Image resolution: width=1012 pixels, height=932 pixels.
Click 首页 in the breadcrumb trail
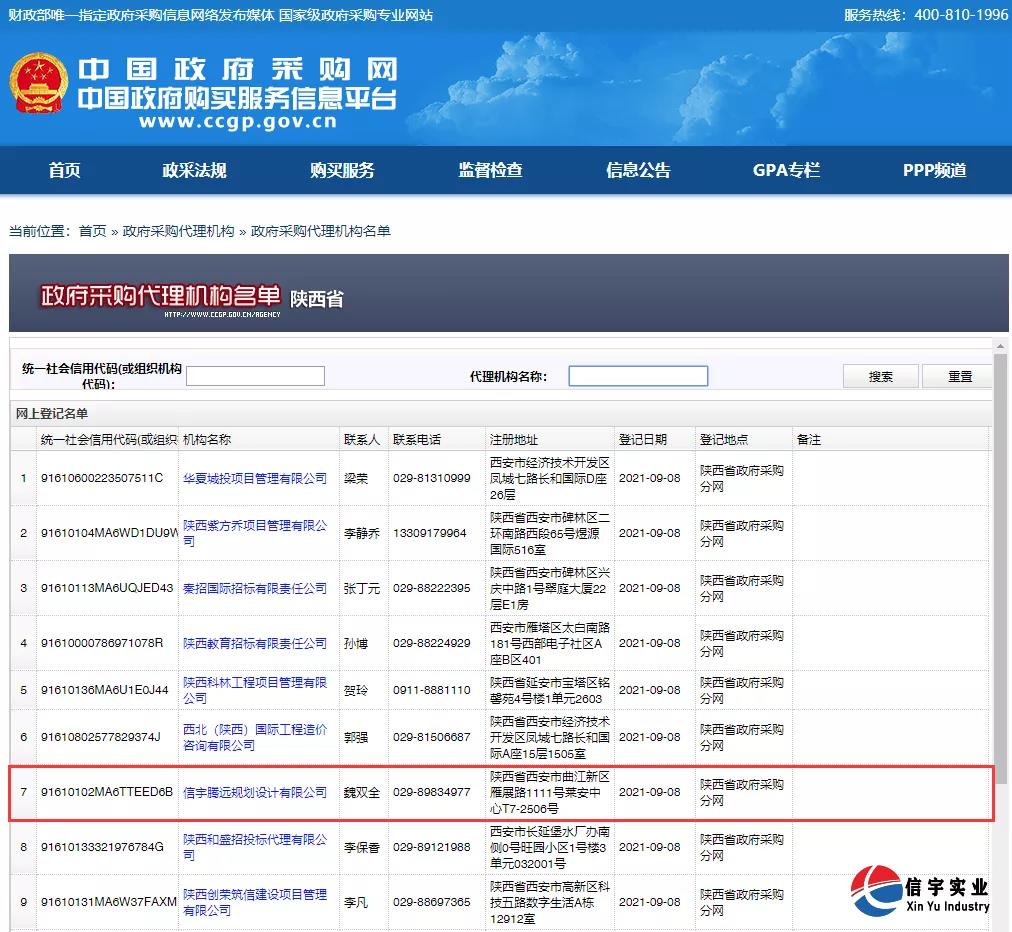point(93,230)
